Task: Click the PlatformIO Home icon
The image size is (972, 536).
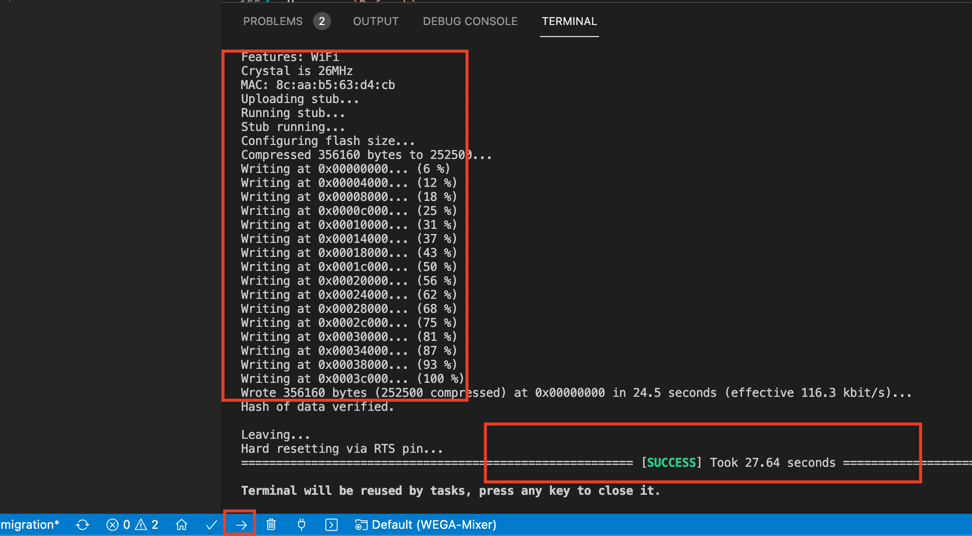Action: point(181,525)
